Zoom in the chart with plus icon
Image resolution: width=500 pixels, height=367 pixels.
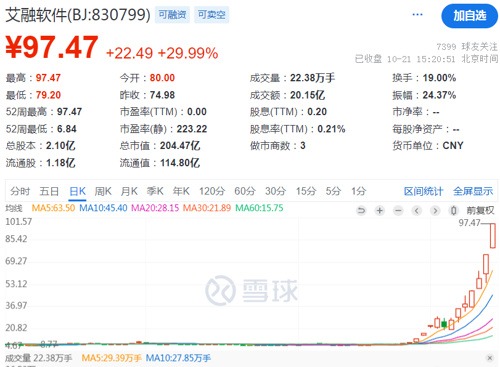click(380, 211)
